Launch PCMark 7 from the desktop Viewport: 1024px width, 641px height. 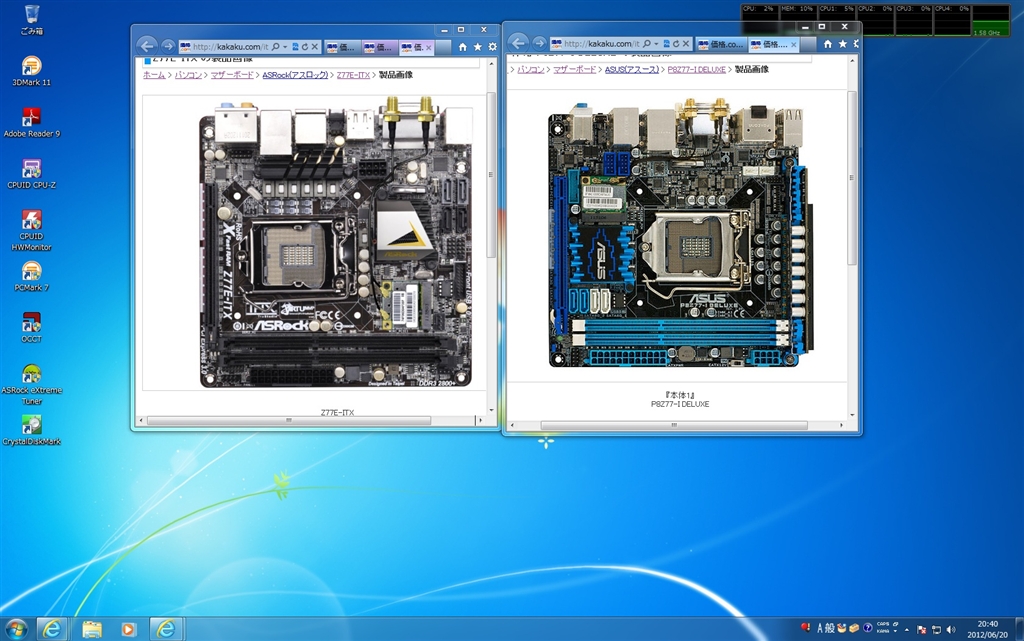coord(31,276)
